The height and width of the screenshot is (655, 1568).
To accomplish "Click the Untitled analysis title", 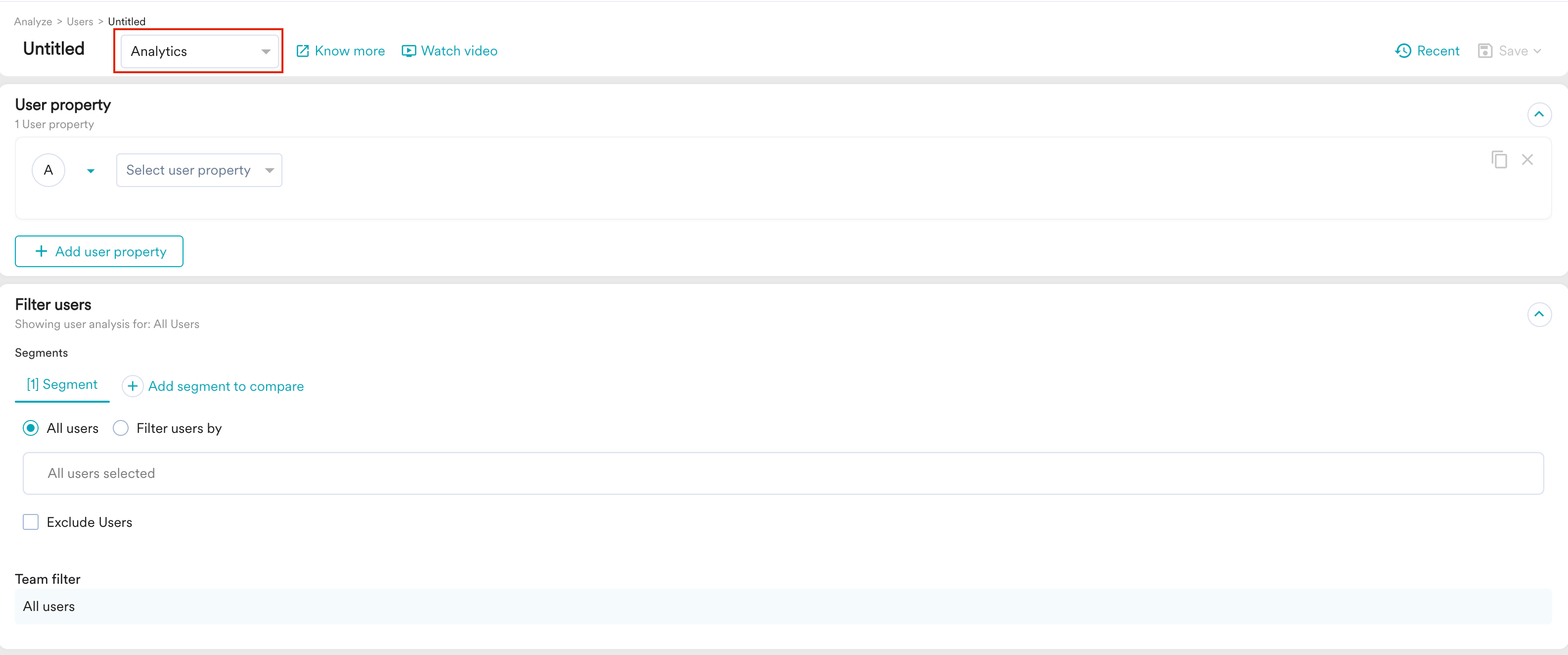I will [53, 48].
